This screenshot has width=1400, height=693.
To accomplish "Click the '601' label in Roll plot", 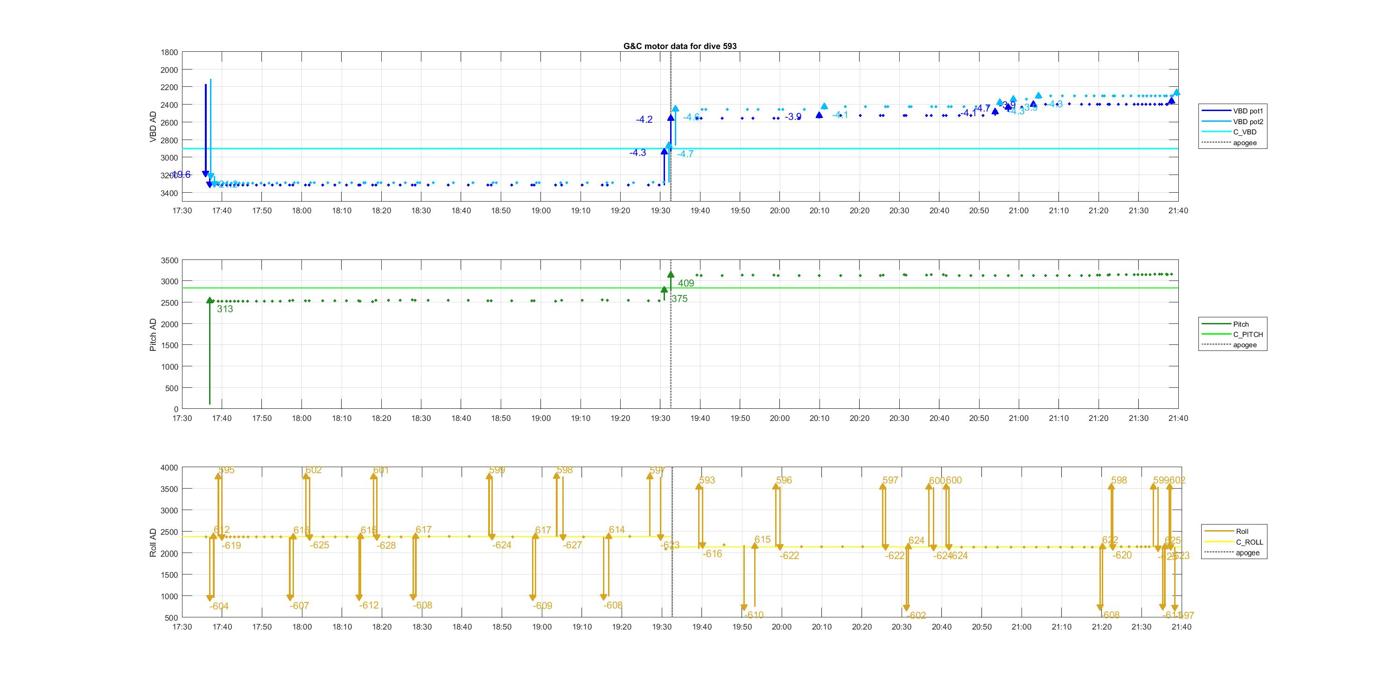I will 381,470.
